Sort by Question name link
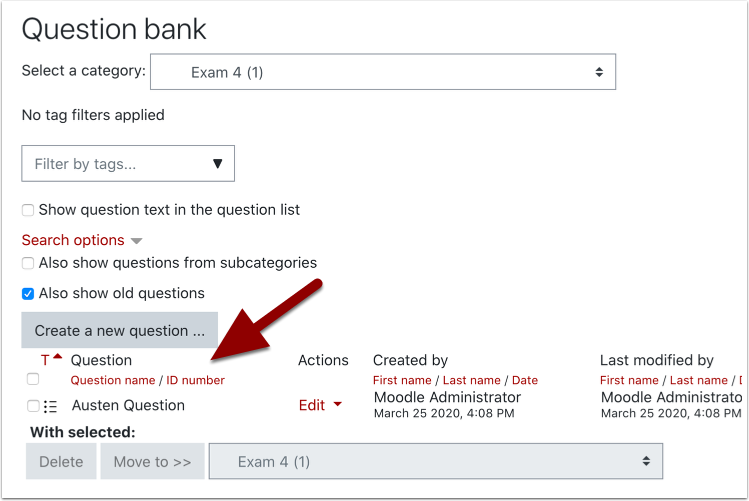Image resolution: width=749 pixels, height=501 pixels. pyautogui.click(x=113, y=380)
